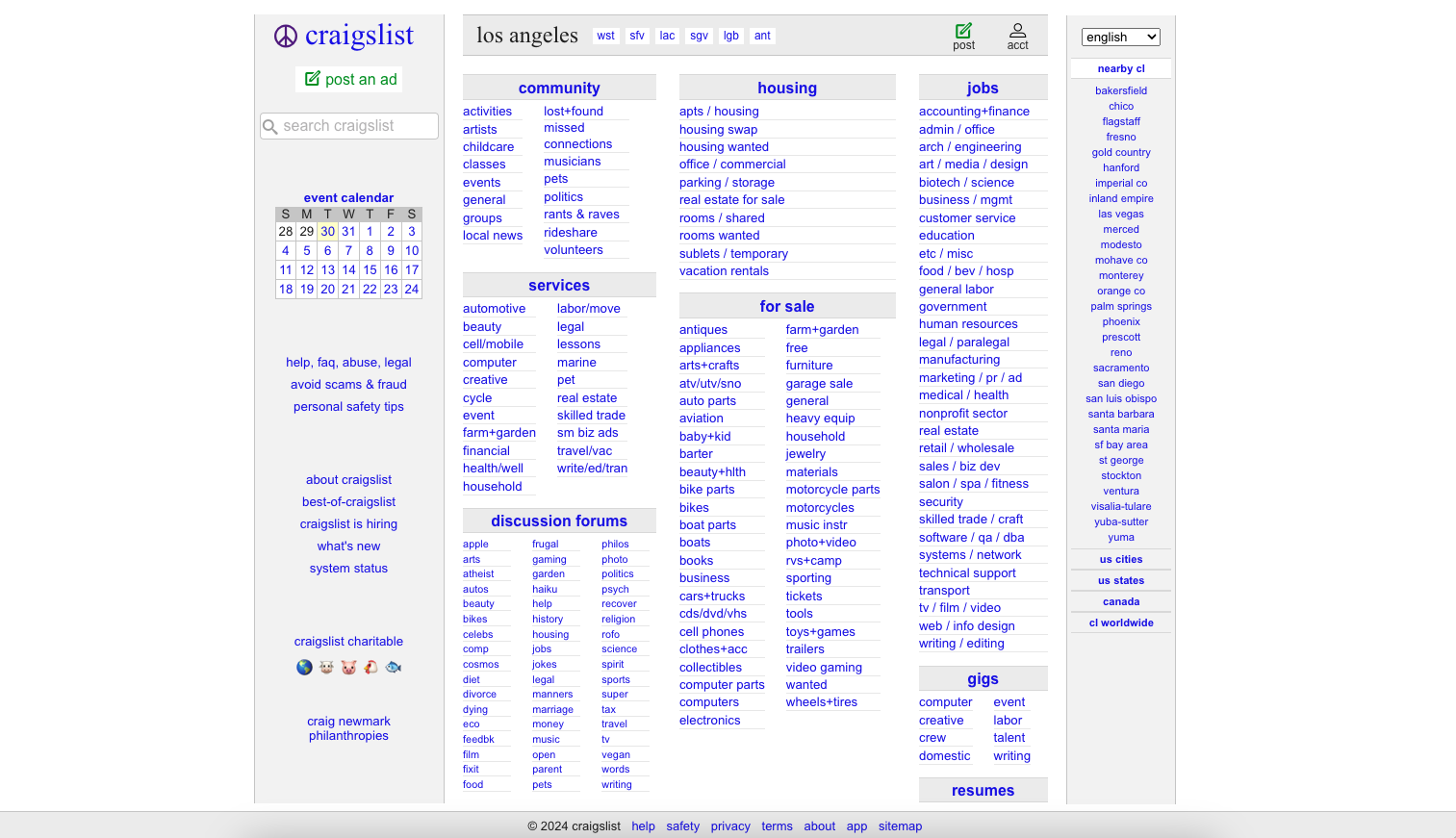The height and width of the screenshot is (838, 1456).
Task: Open avoid scams & fraud
Action: point(348,385)
